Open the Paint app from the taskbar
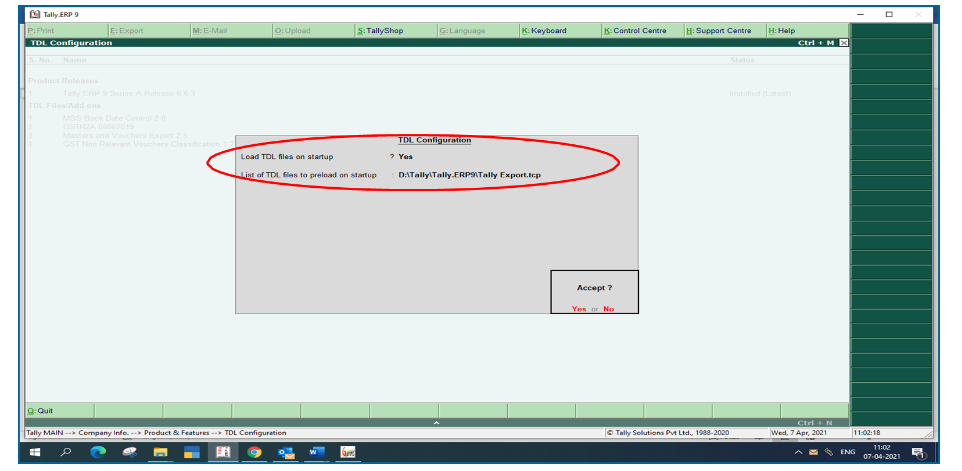Viewport: 962px width, 471px height. (x=129, y=453)
